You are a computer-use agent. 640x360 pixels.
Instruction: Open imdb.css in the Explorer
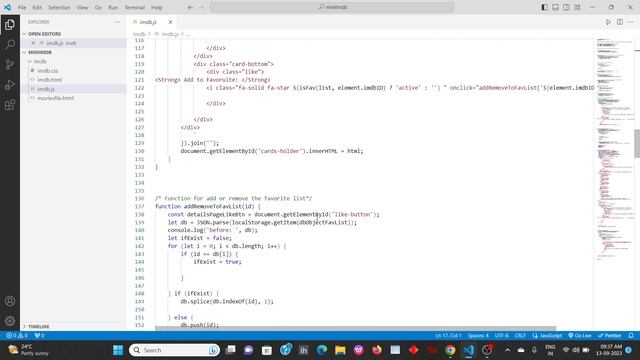[48, 71]
